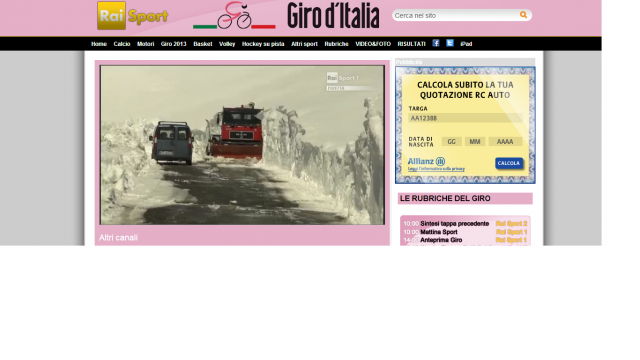This screenshot has width=640, height=360.
Task: Click the CALCOLA button in the ad
Action: 509,163
